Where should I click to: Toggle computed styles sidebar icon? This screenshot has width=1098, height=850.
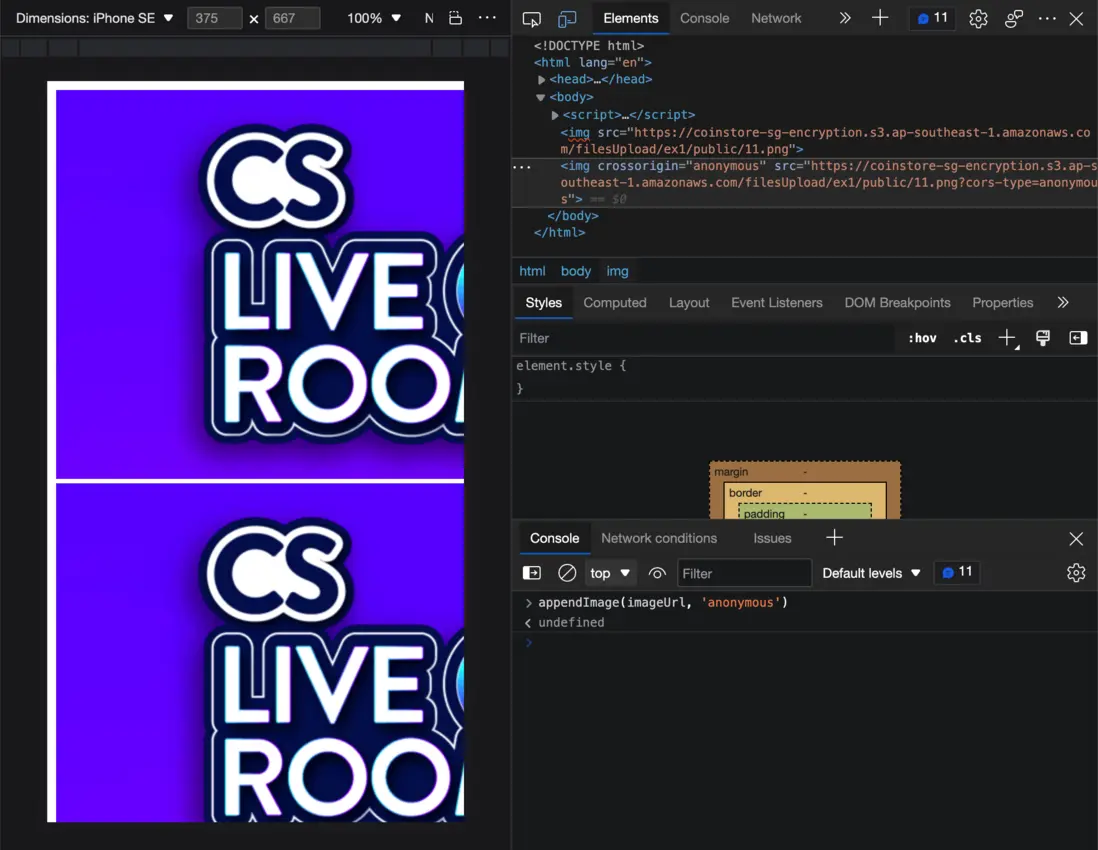pyautogui.click(x=1078, y=338)
